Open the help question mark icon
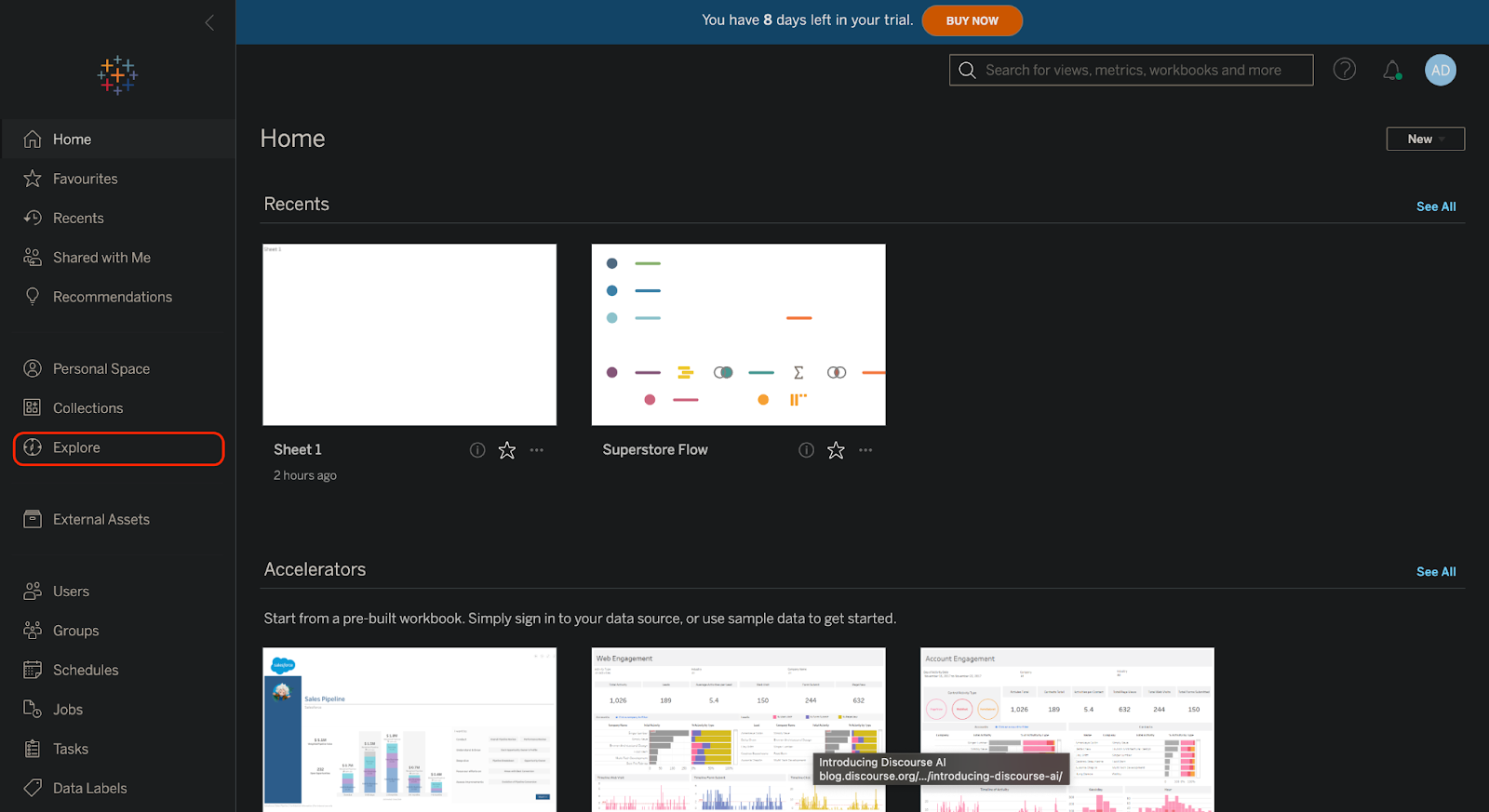The height and width of the screenshot is (812, 1489). click(1344, 70)
